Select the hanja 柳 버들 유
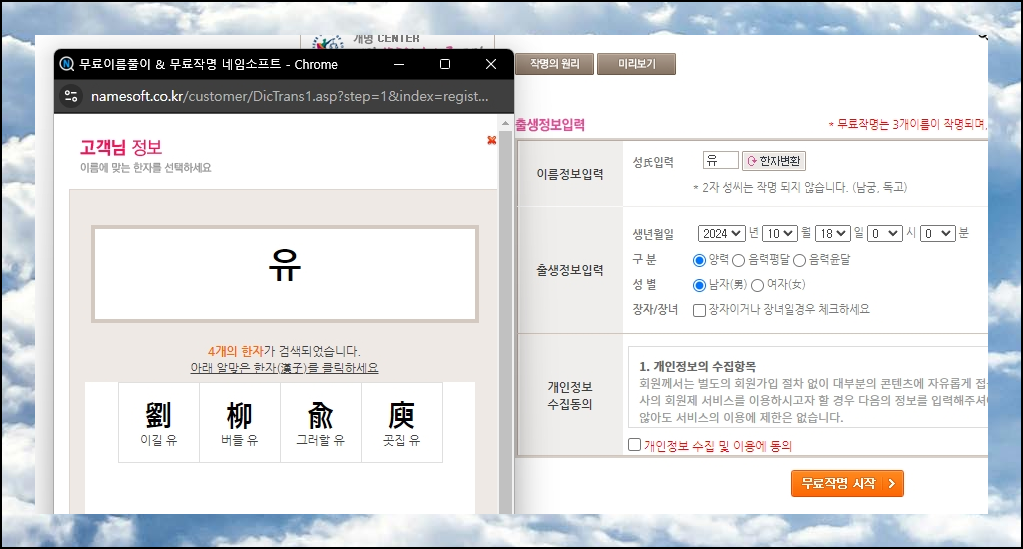The height and width of the screenshot is (549, 1023). pos(239,422)
